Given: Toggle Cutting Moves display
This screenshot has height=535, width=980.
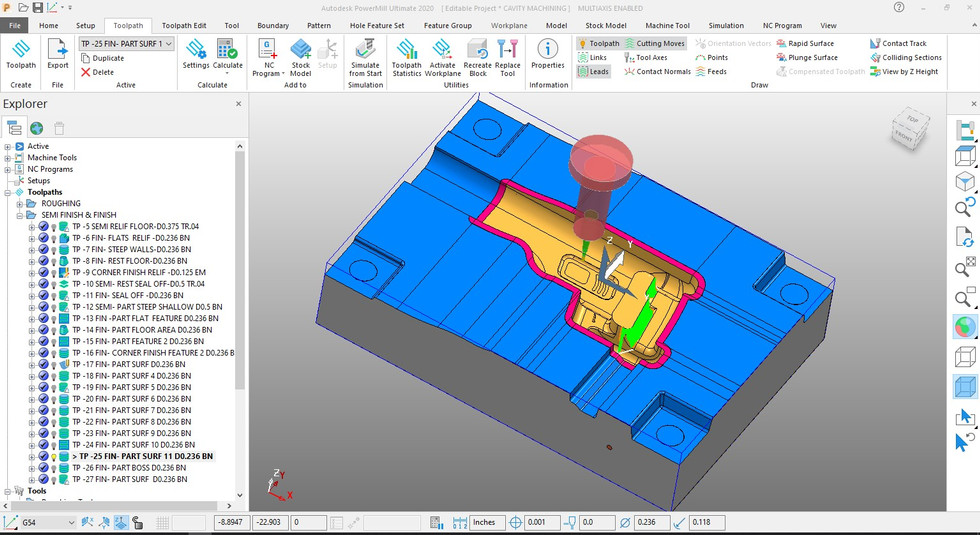Looking at the screenshot, I should (655, 43).
